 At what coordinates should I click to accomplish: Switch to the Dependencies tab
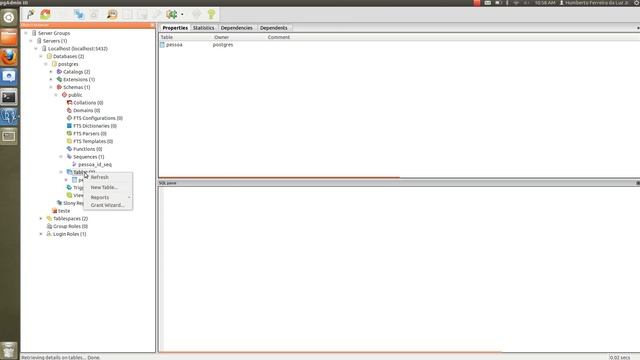click(x=236, y=28)
